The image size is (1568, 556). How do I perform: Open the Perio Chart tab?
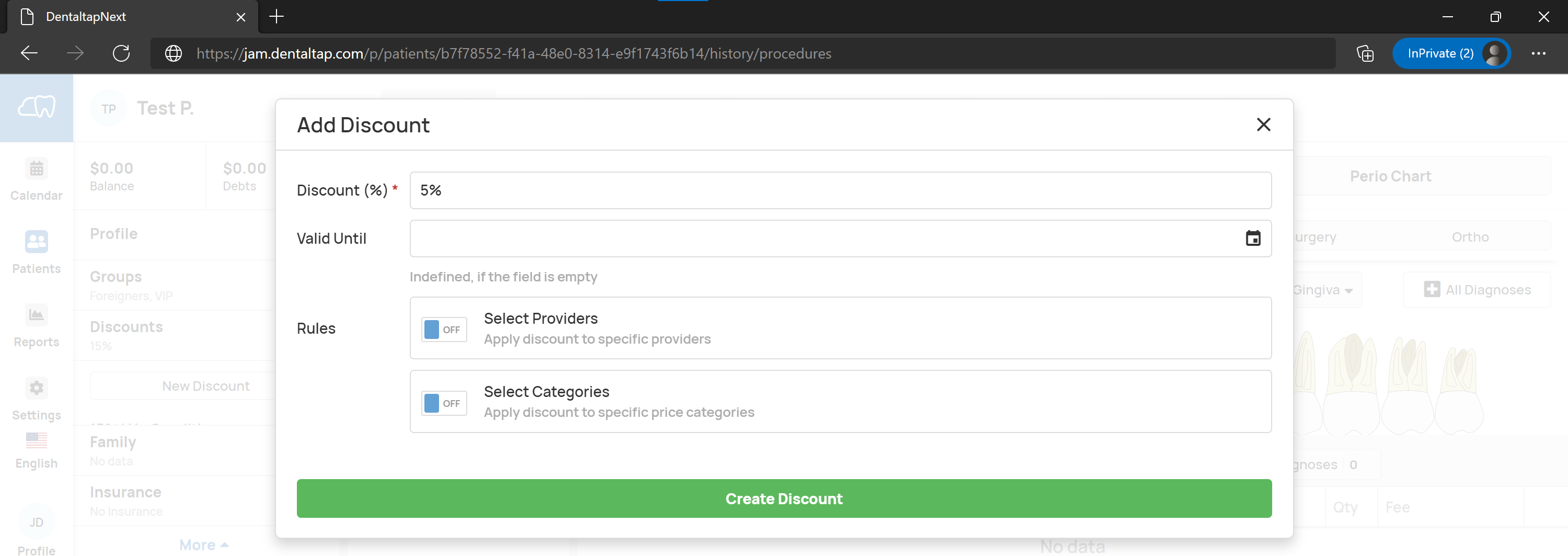pyautogui.click(x=1390, y=176)
